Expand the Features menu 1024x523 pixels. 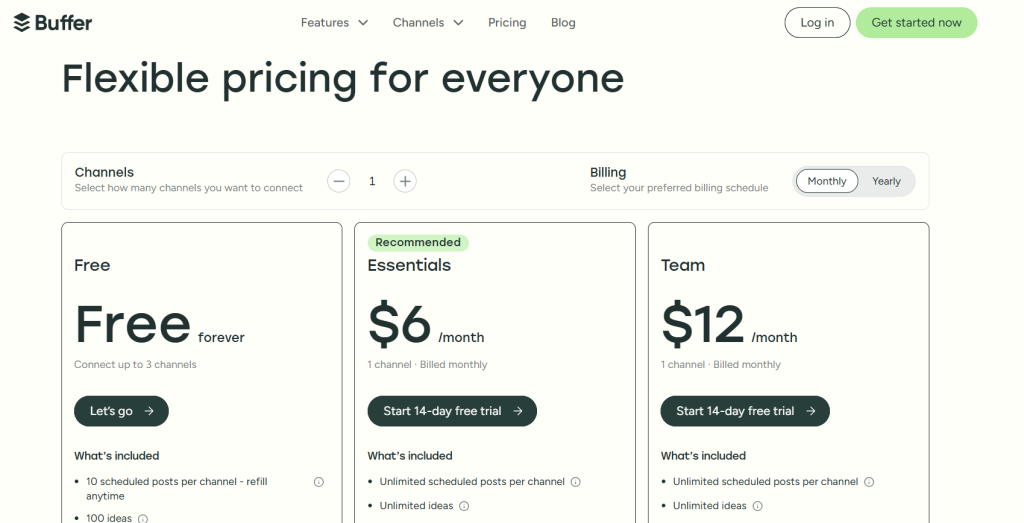334,23
